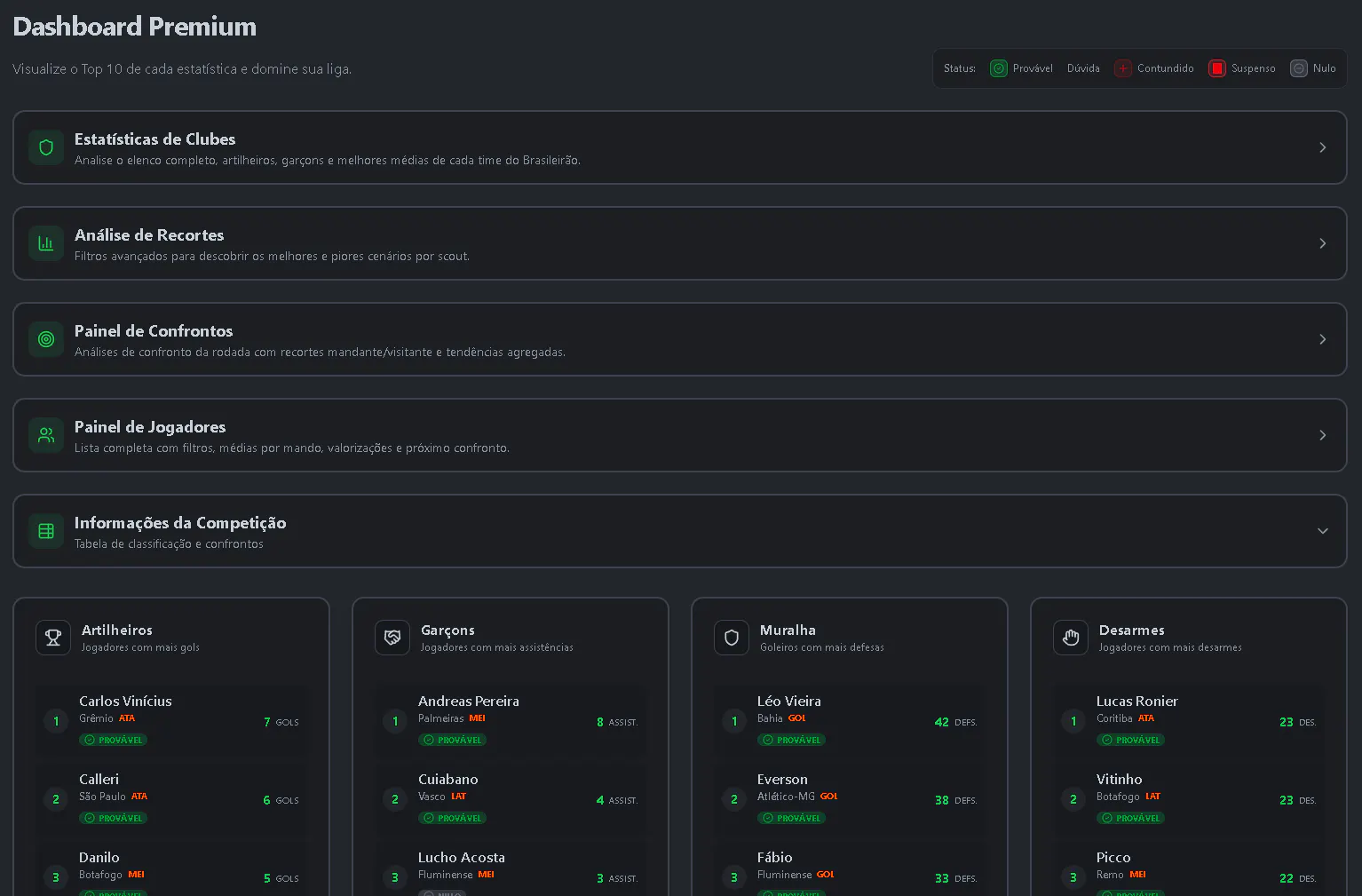The width and height of the screenshot is (1362, 896).
Task: Click the Muralha shield icon
Action: pos(732,638)
